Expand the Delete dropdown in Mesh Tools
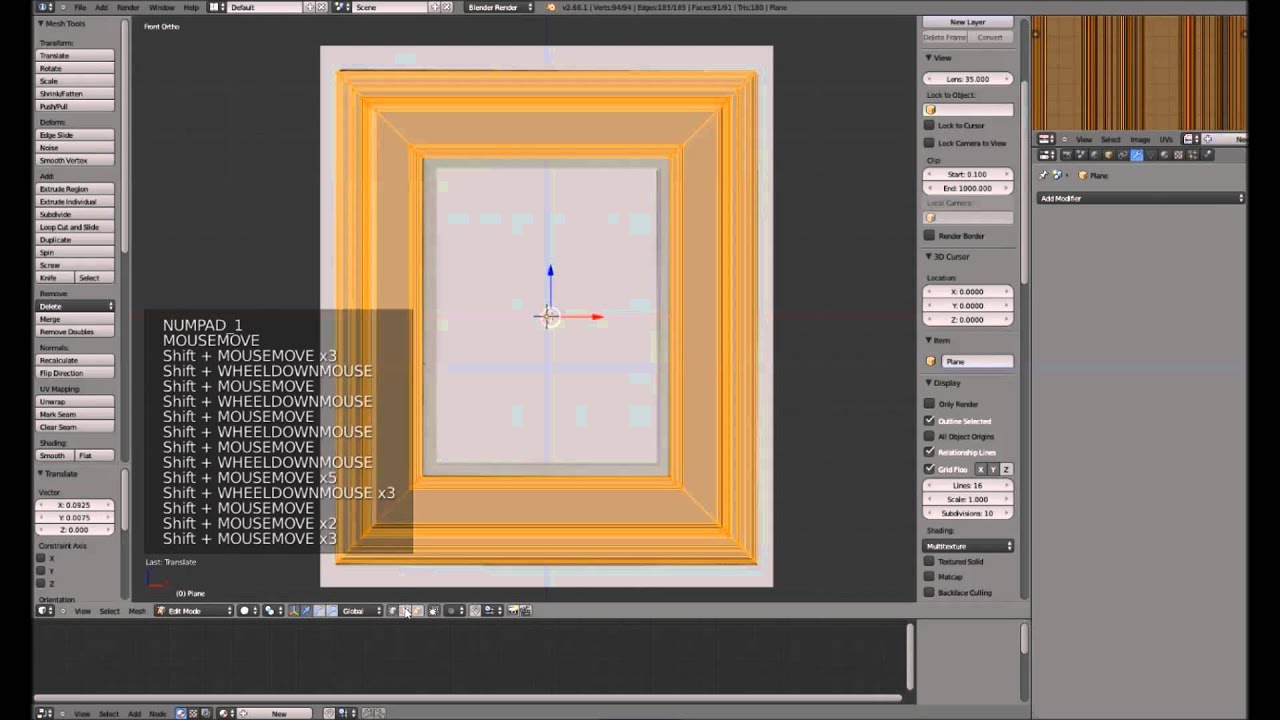 [76, 306]
